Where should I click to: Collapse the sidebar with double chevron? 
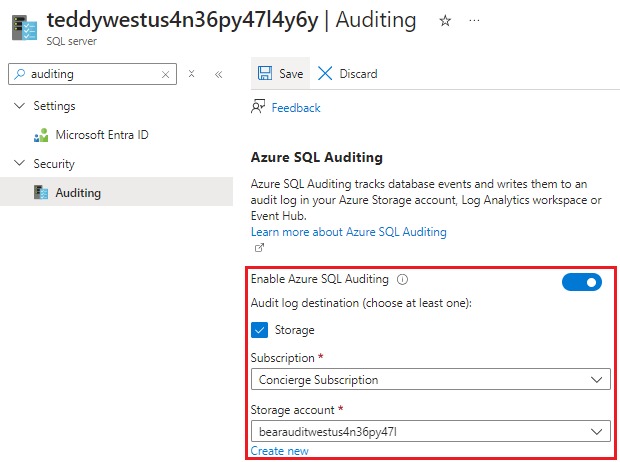(x=218, y=74)
